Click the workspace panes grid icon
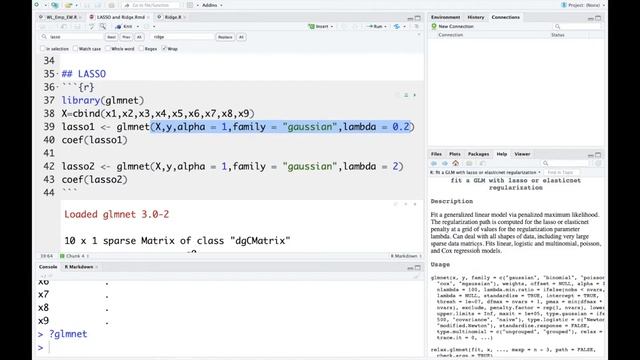The width and height of the screenshot is (640, 360). 190,5
